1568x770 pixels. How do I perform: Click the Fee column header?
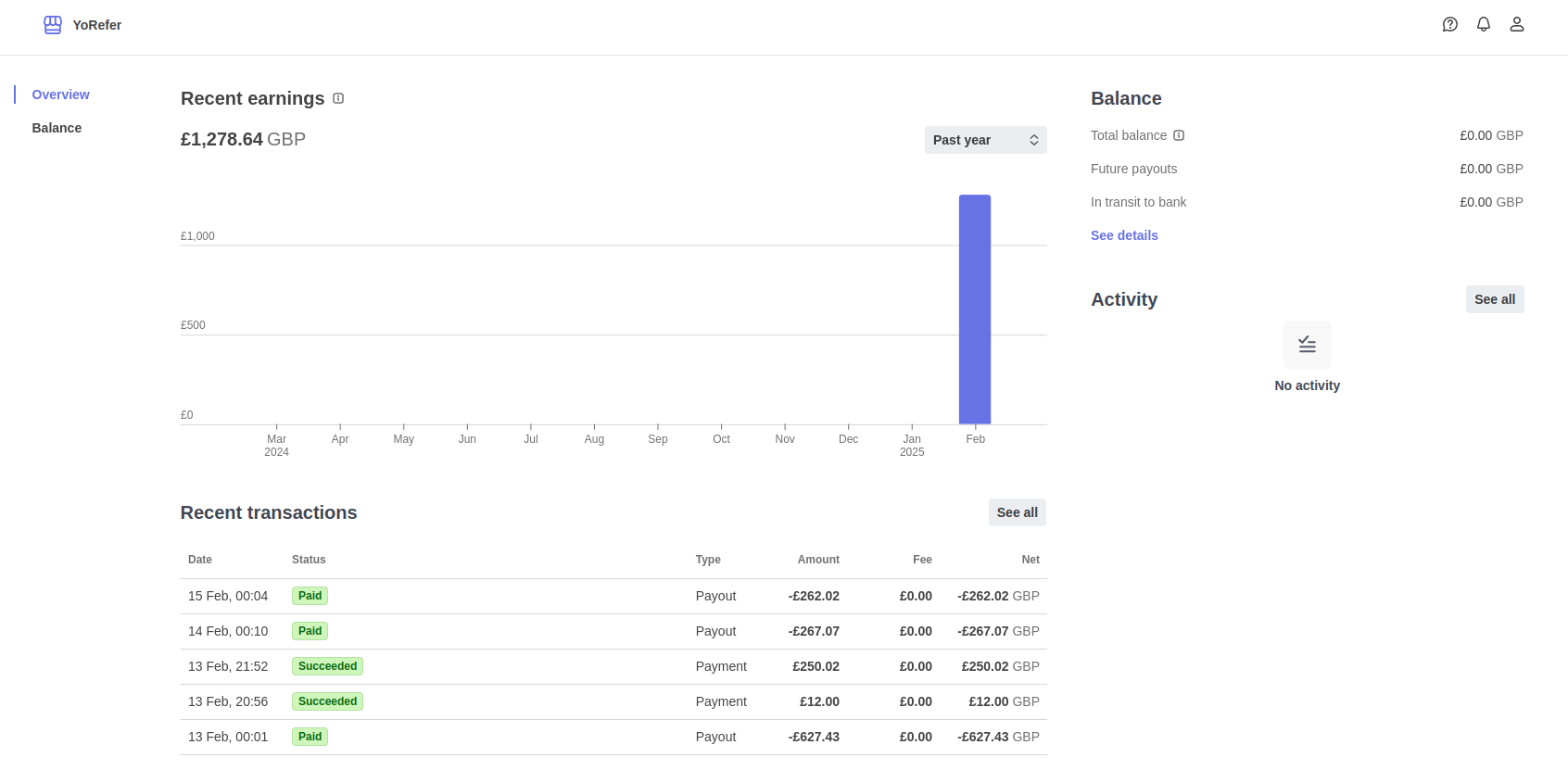pos(922,560)
